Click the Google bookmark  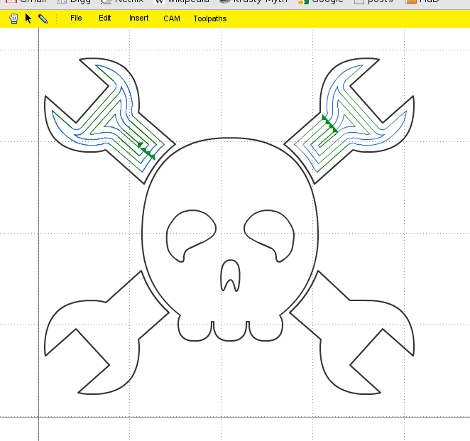321,2
